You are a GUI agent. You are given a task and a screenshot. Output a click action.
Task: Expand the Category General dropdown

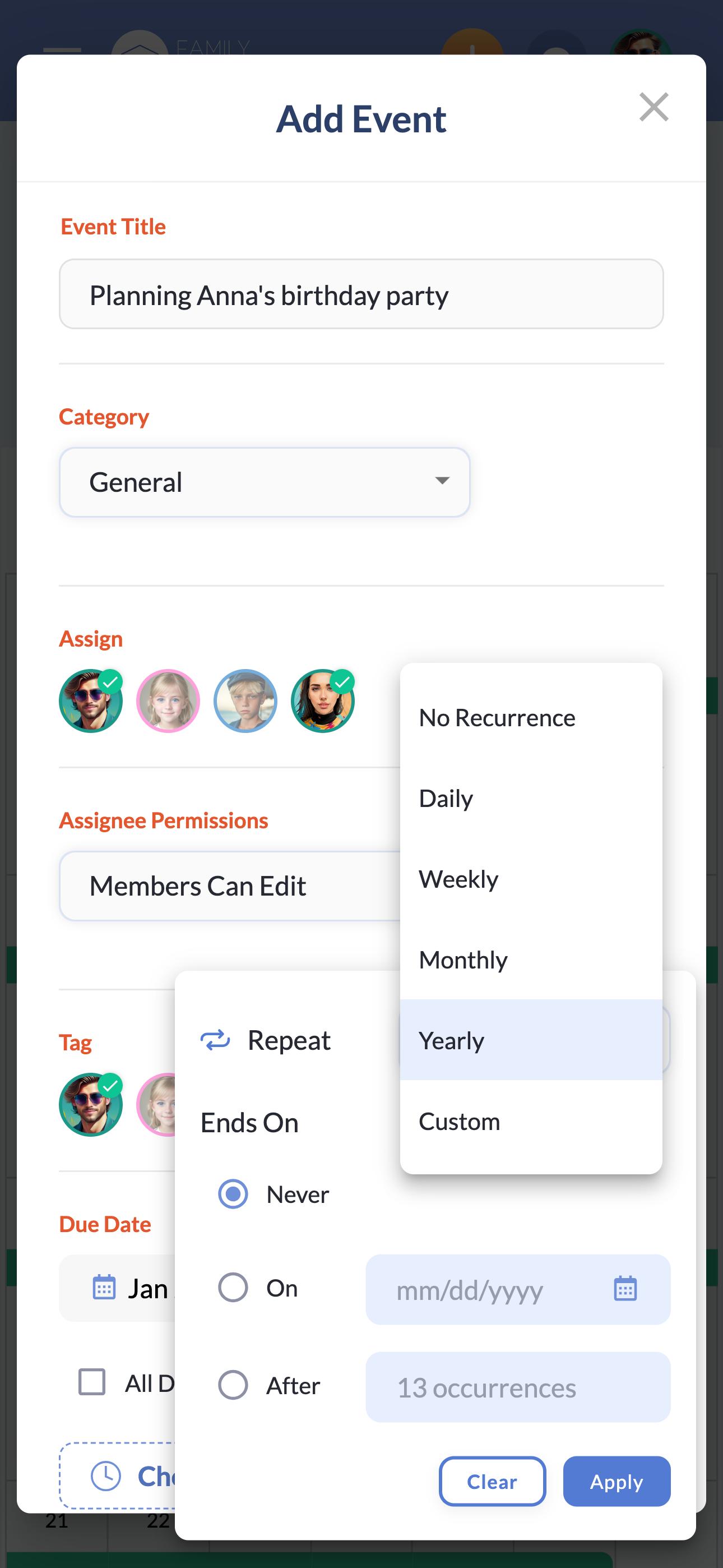click(265, 482)
